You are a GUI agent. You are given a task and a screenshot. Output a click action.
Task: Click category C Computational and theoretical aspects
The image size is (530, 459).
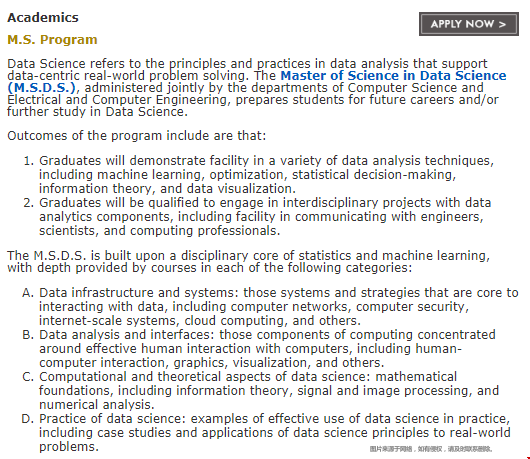260,390
